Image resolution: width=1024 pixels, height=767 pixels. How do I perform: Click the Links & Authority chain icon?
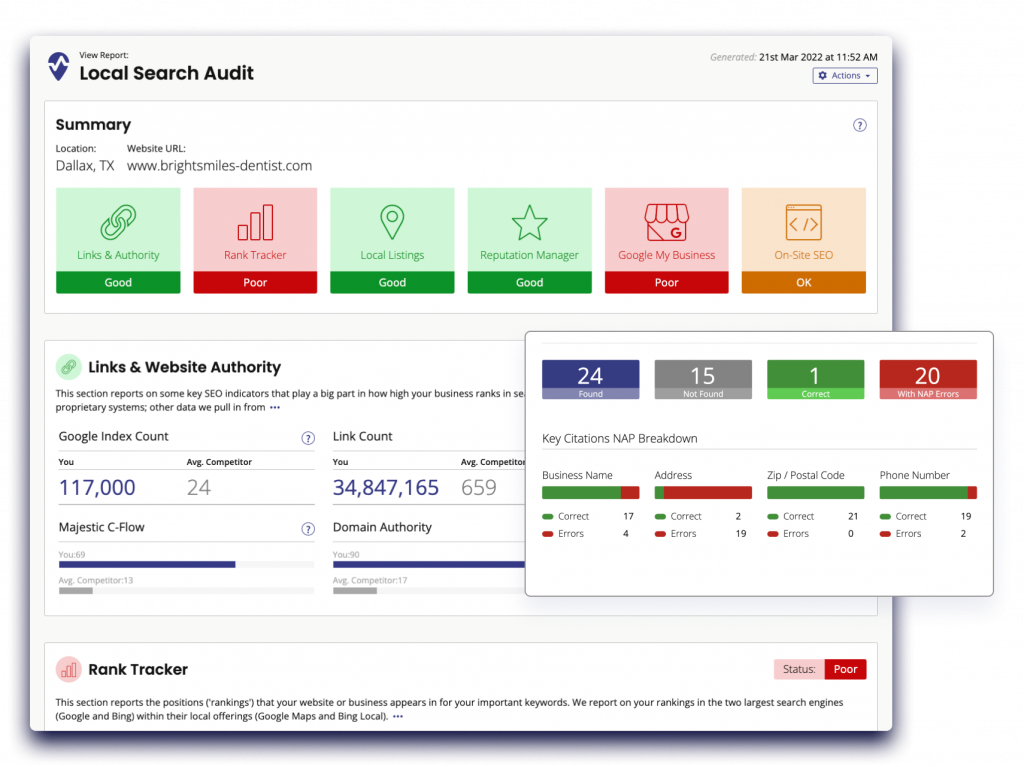point(118,222)
